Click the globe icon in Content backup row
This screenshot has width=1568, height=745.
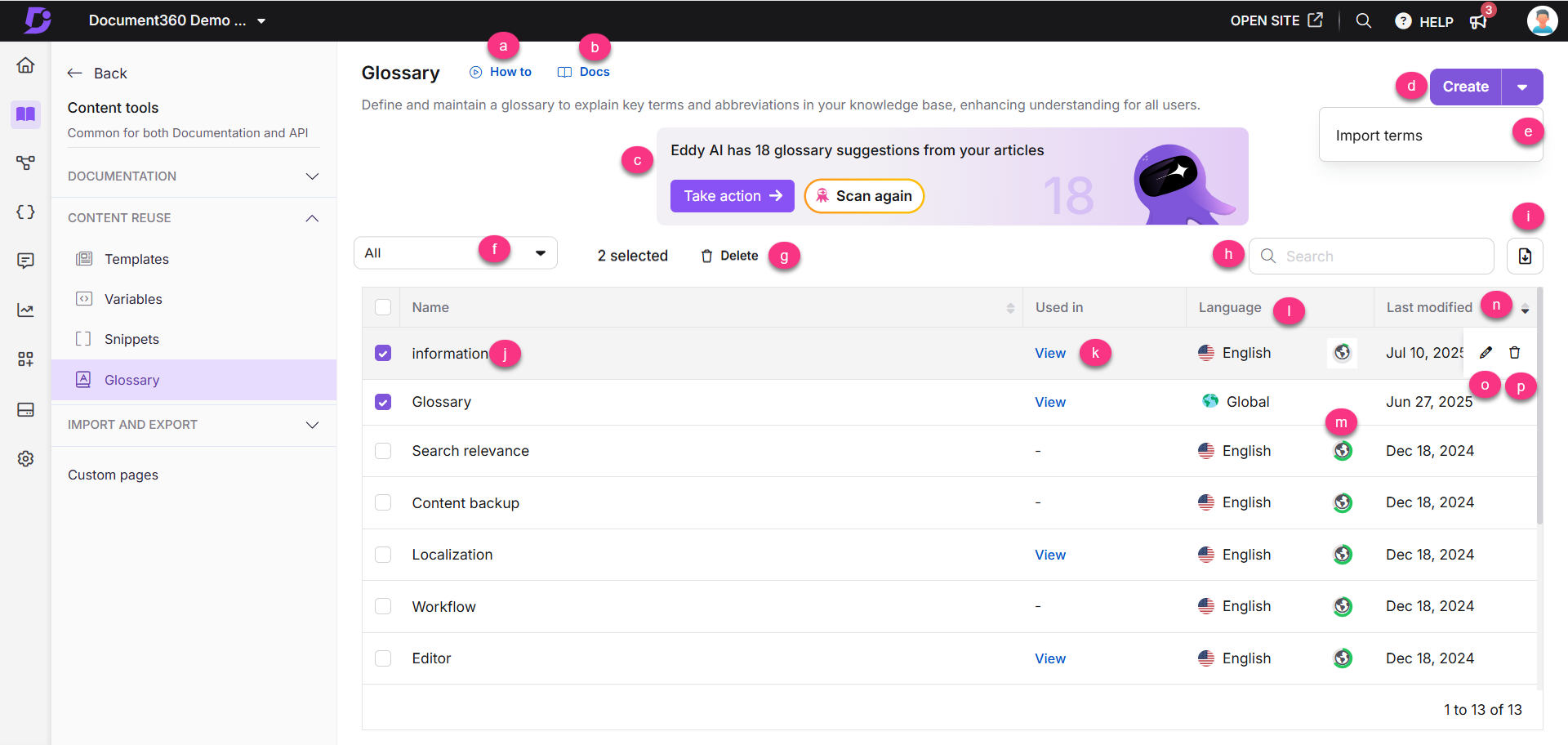click(1343, 502)
